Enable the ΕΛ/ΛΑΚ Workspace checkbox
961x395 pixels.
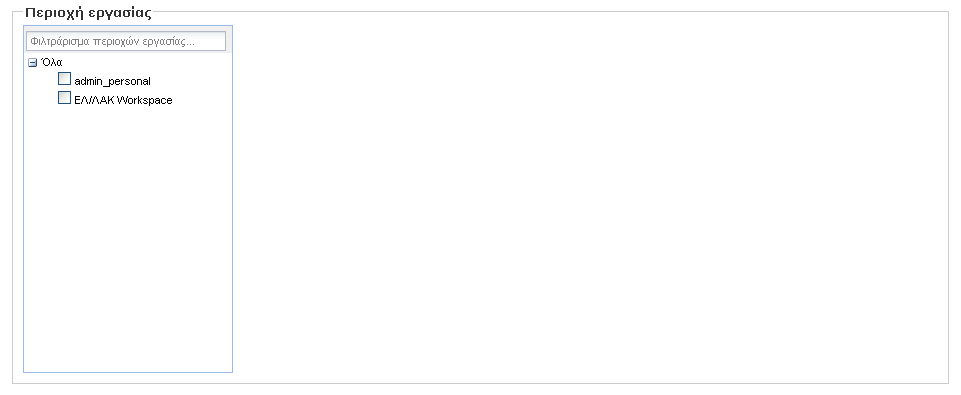coord(64,98)
